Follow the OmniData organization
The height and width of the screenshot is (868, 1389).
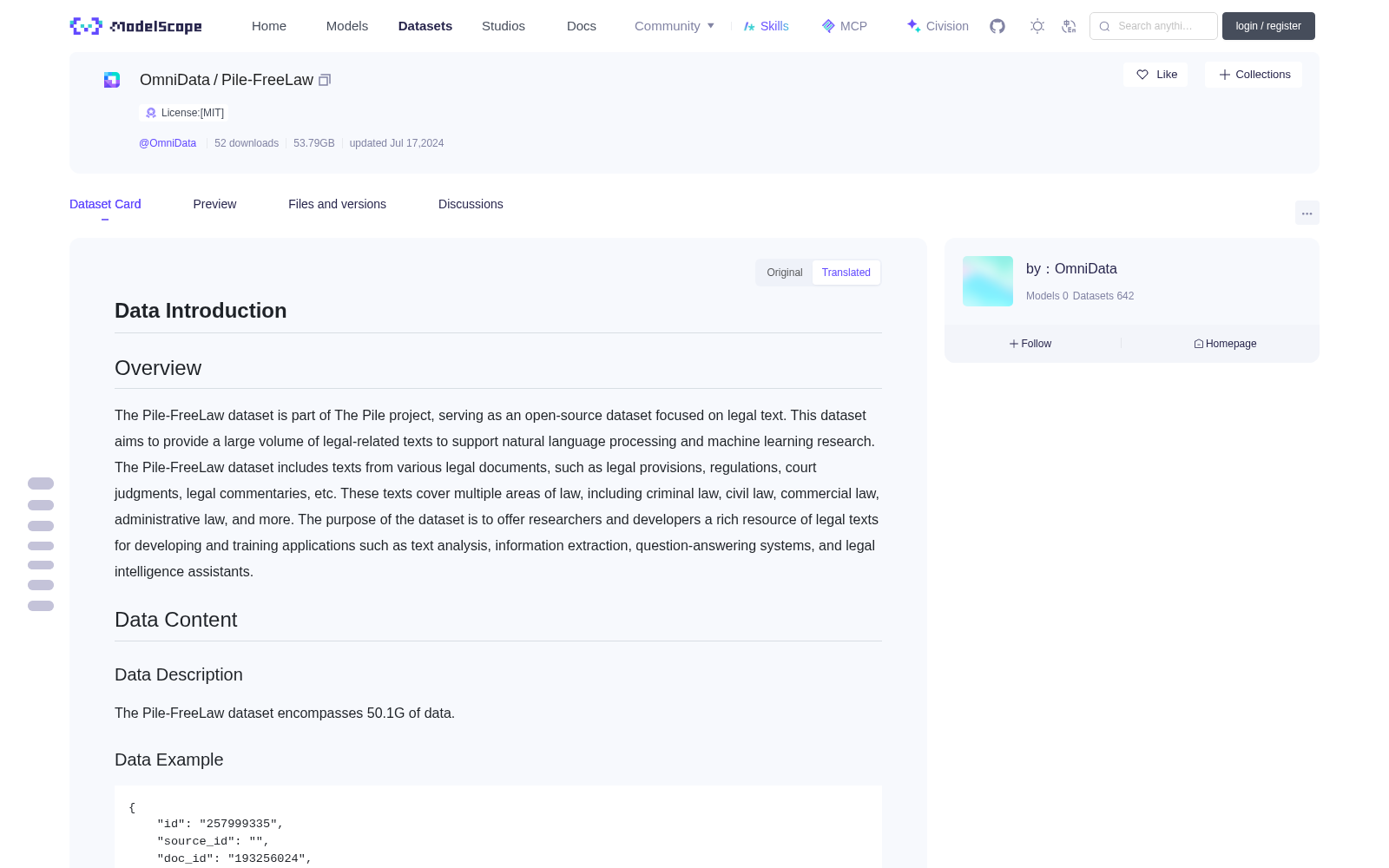(1030, 344)
